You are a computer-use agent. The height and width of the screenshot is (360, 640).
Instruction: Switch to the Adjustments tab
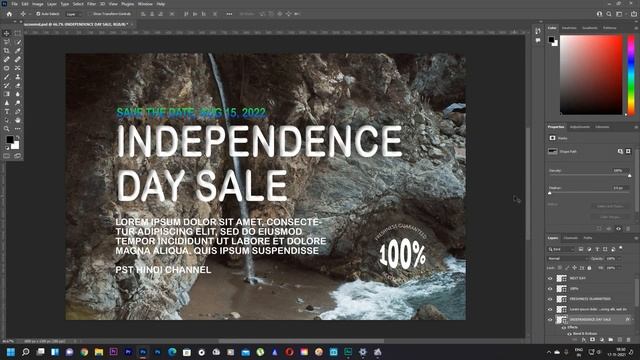tap(580, 127)
